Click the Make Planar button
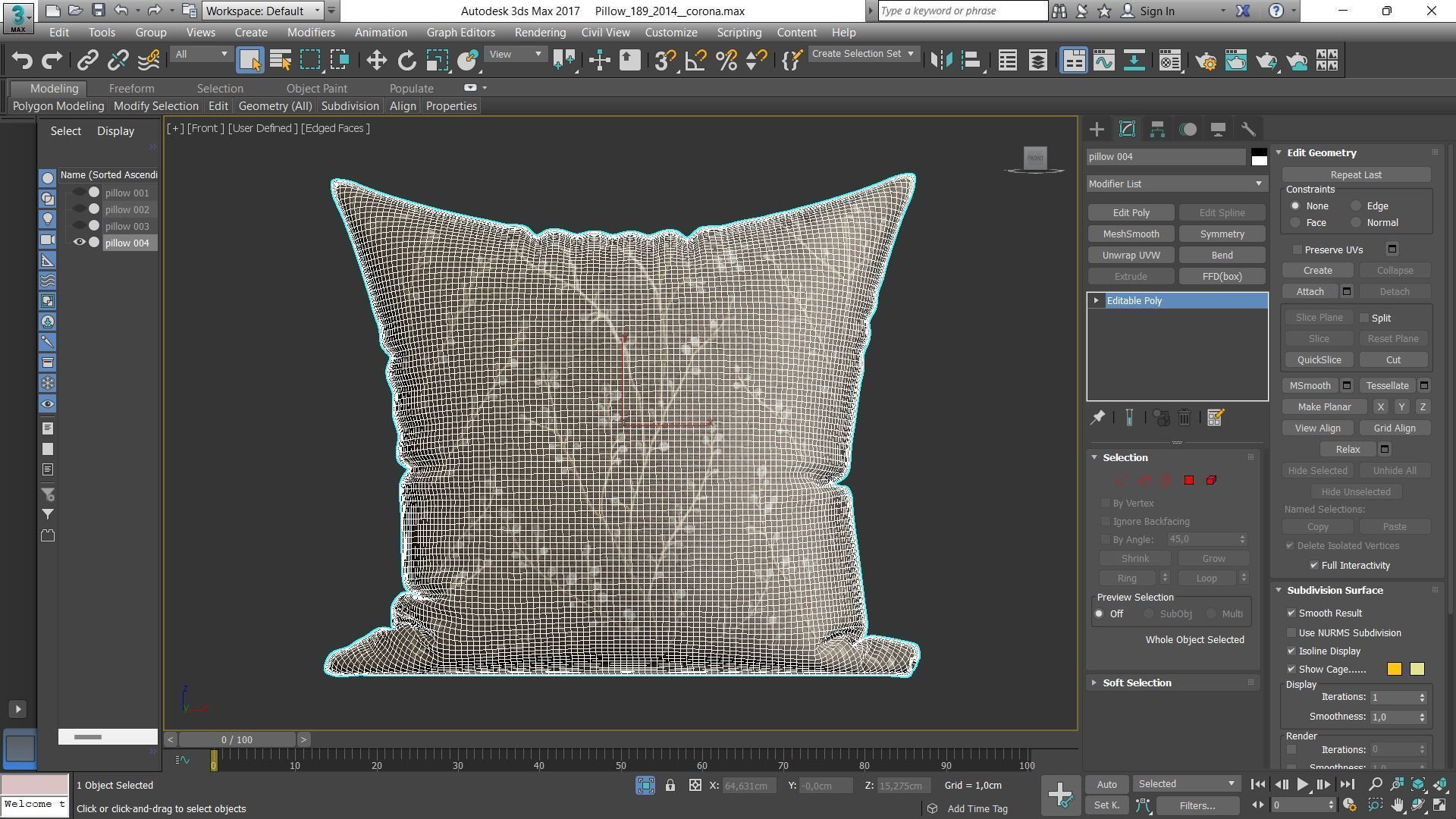 coord(1324,407)
